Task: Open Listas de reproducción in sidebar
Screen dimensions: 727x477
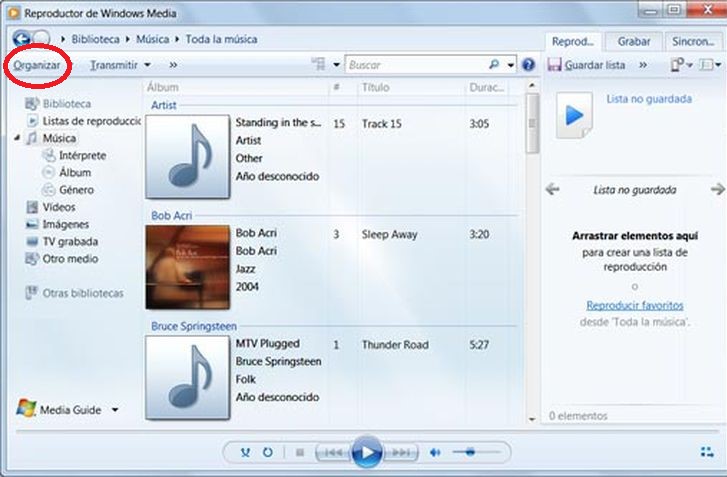Action: pyautogui.click(x=91, y=121)
